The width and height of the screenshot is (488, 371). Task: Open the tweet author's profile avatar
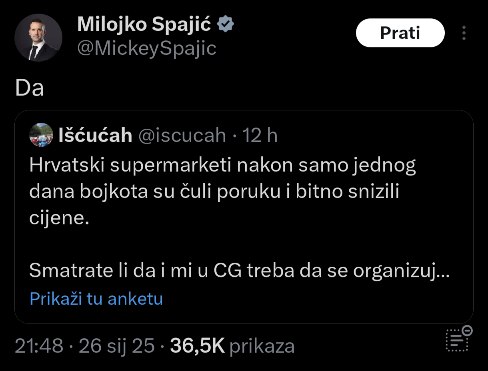click(x=38, y=38)
